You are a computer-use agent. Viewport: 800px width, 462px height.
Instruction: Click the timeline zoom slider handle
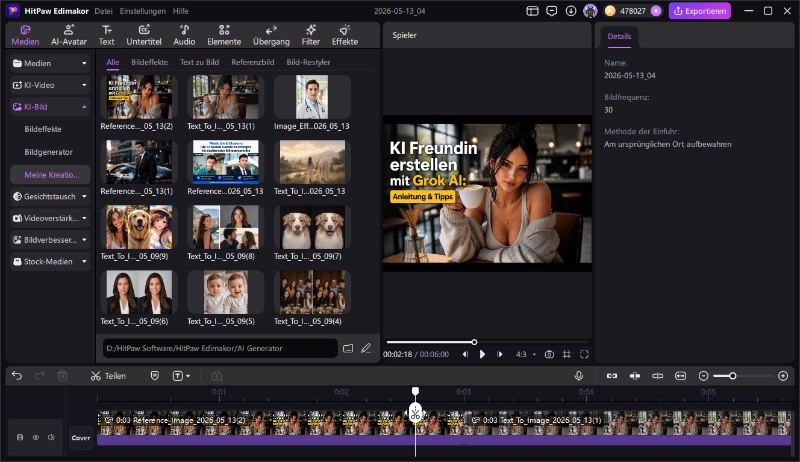point(732,376)
